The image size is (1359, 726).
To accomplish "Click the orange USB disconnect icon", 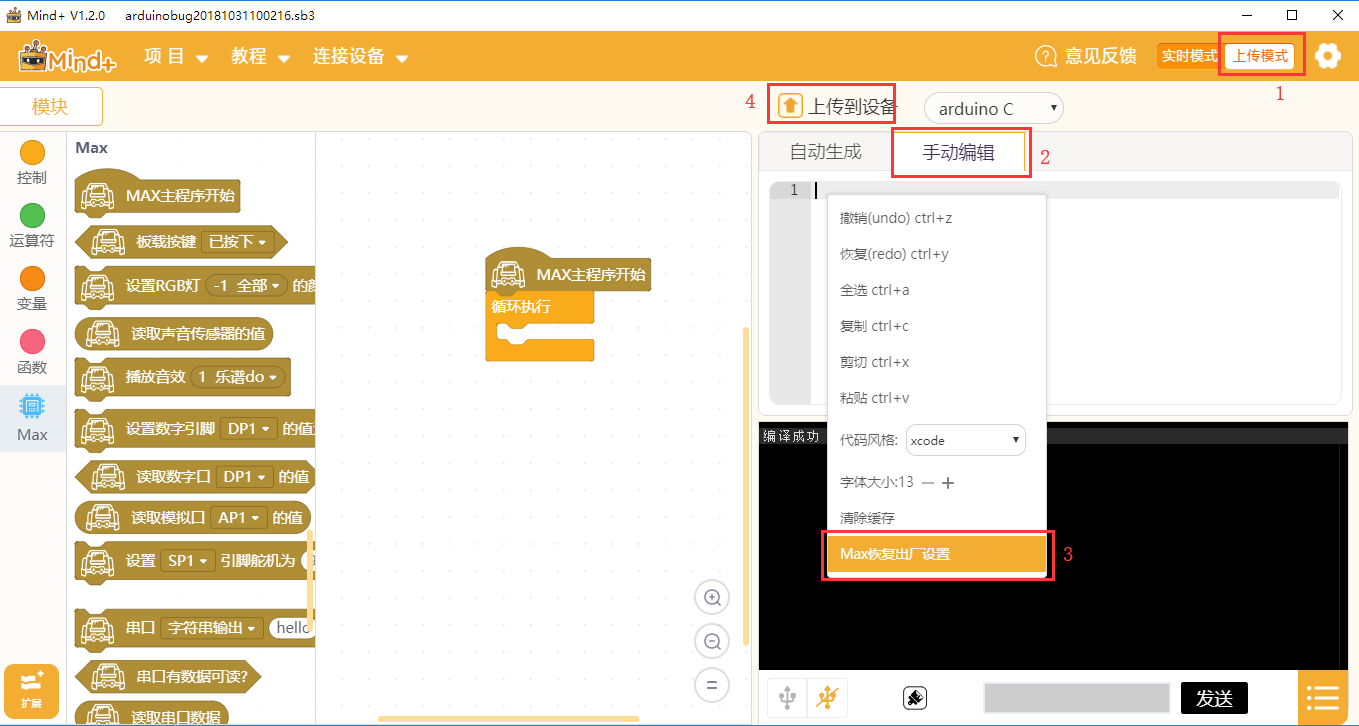I will [827, 697].
